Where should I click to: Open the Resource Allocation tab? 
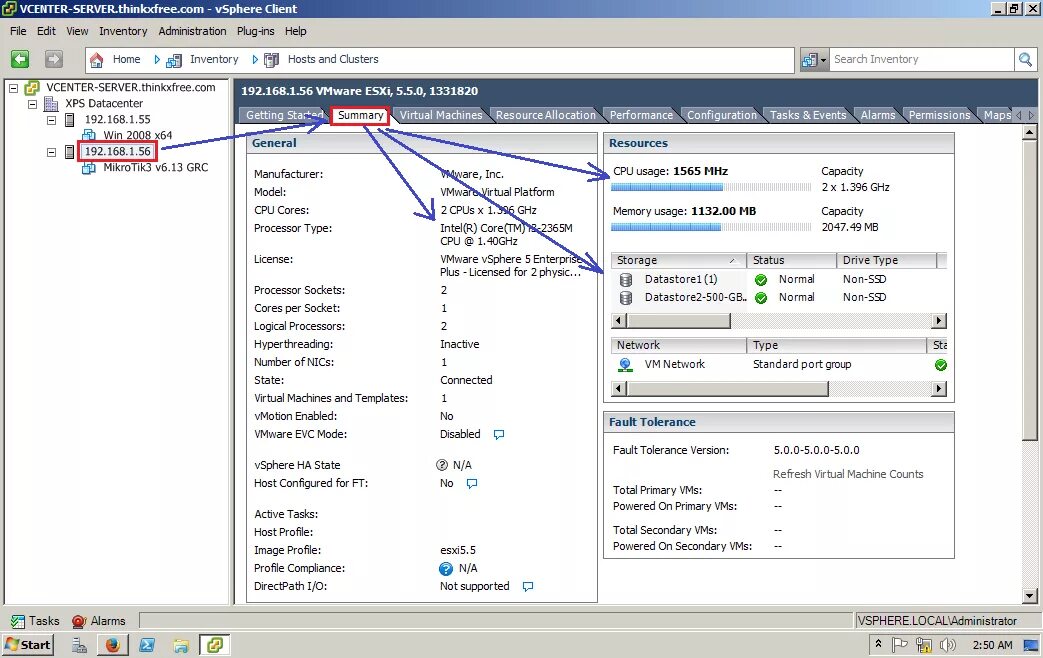point(545,115)
